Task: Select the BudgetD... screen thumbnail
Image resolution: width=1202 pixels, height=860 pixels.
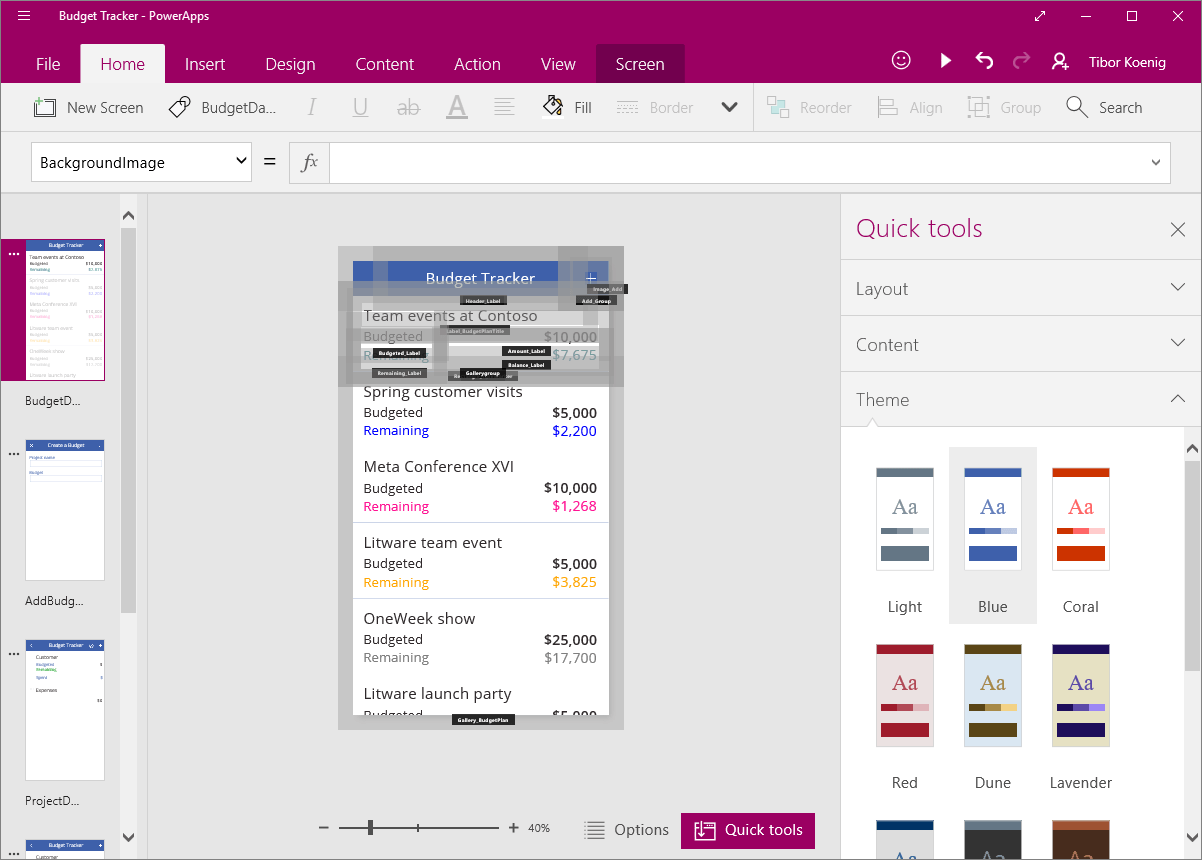Action: (x=65, y=310)
